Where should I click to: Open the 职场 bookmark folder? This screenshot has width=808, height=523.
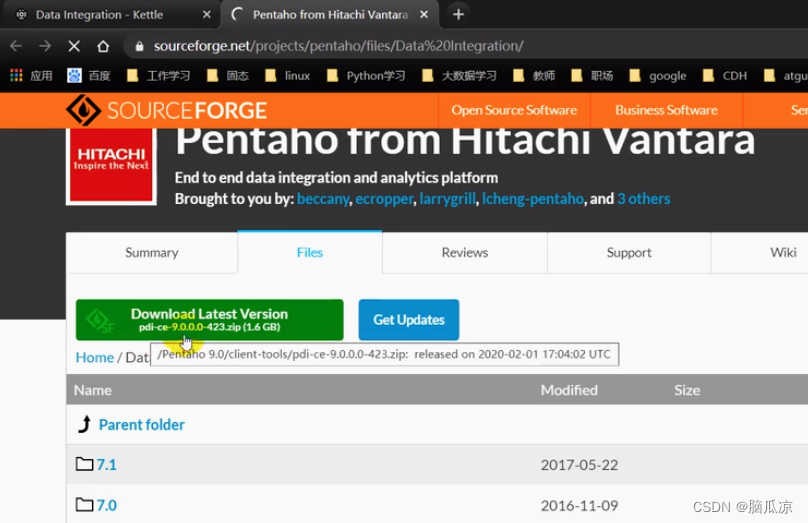tap(592, 76)
